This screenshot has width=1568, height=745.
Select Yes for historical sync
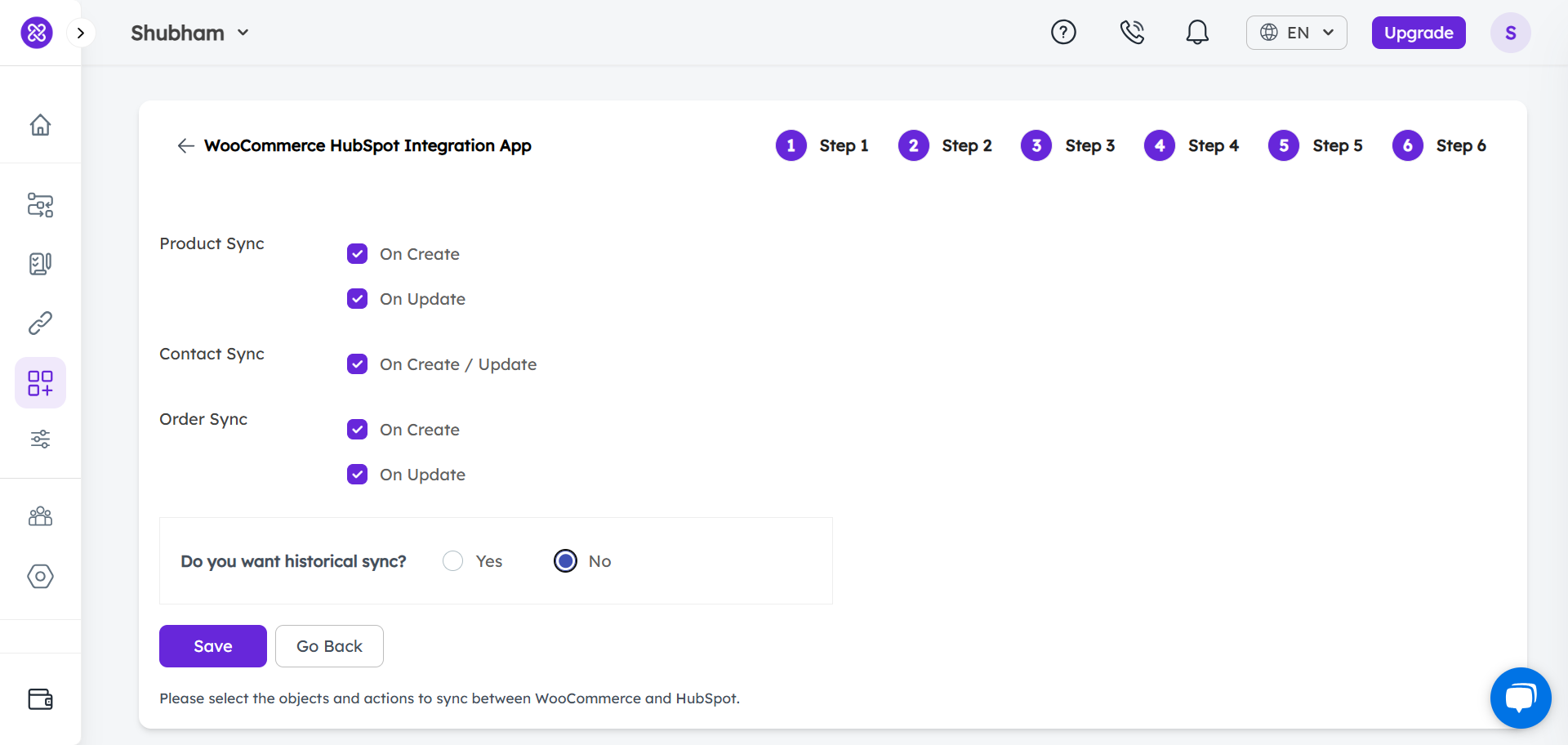coord(452,561)
